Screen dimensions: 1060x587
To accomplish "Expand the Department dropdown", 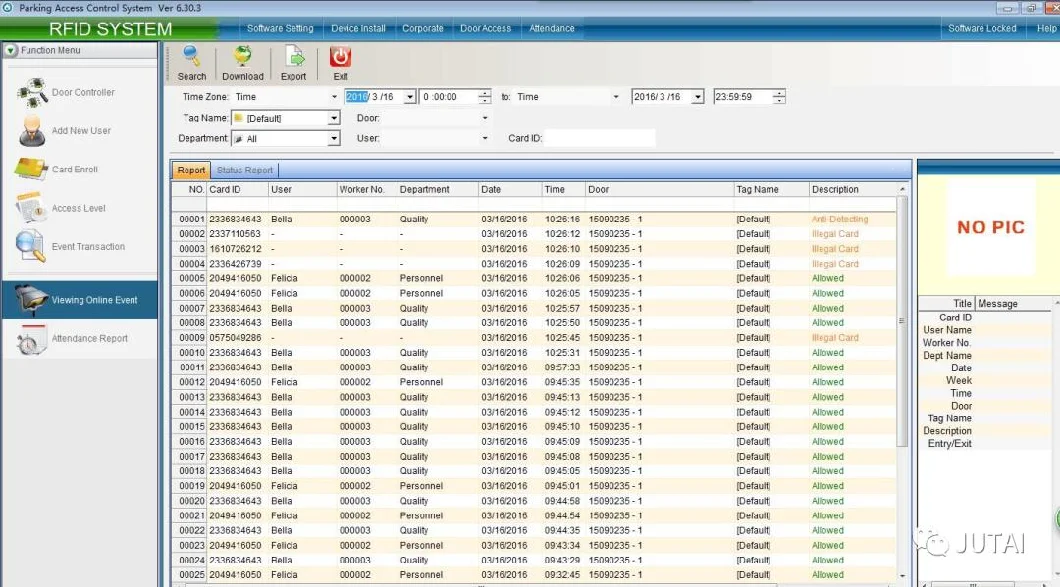I will coord(334,139).
